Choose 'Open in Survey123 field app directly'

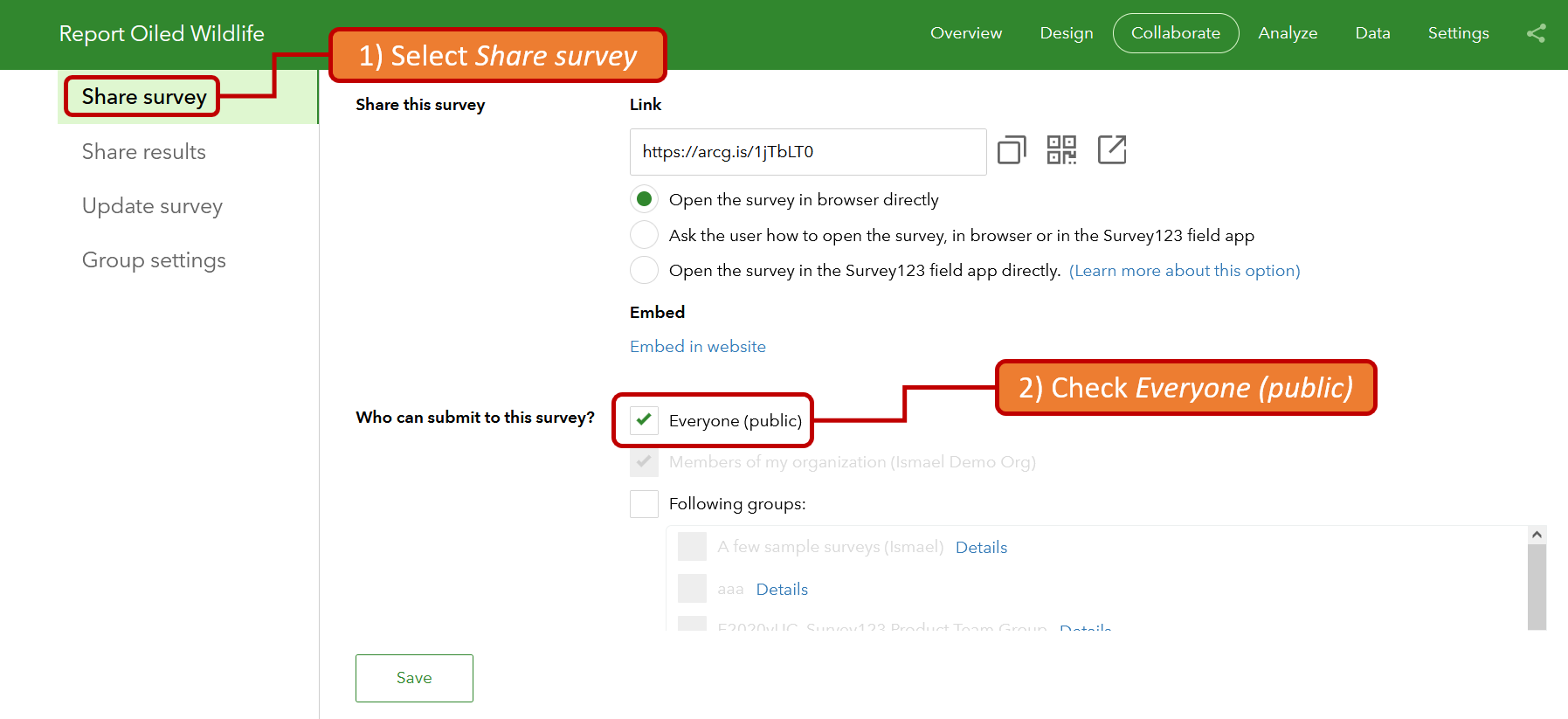tap(645, 270)
